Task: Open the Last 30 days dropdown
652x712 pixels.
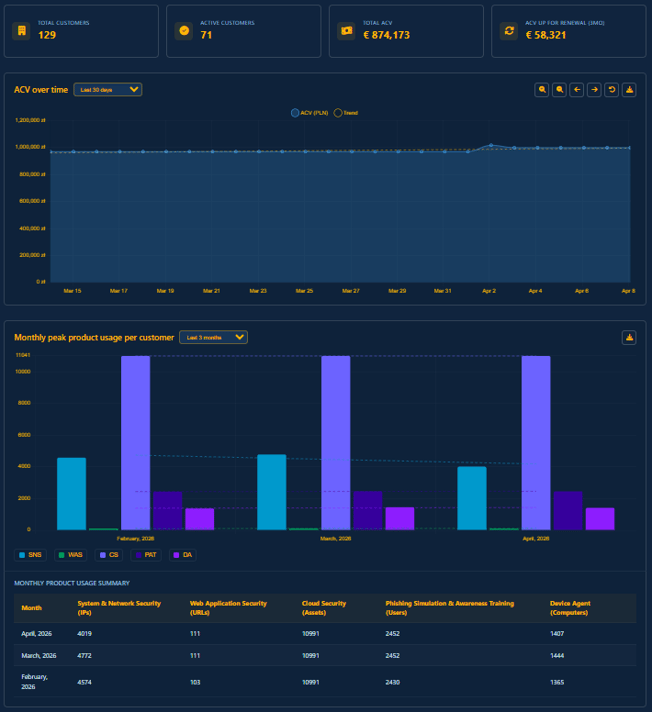Action: (x=108, y=90)
